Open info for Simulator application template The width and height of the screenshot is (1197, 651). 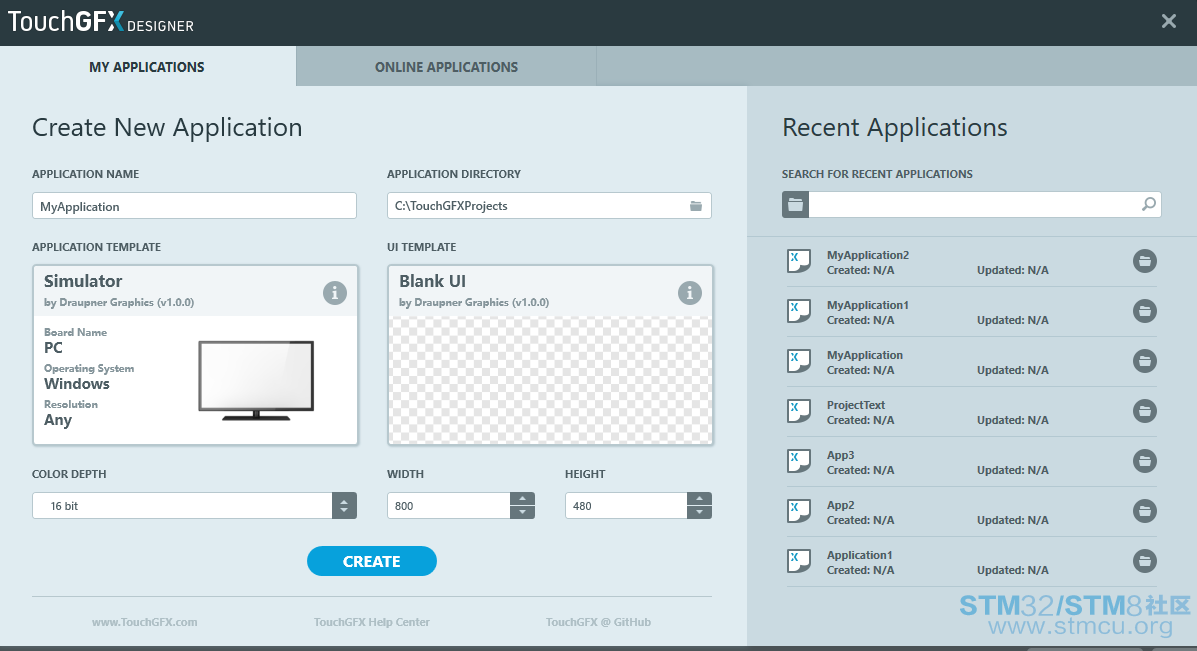pos(334,293)
